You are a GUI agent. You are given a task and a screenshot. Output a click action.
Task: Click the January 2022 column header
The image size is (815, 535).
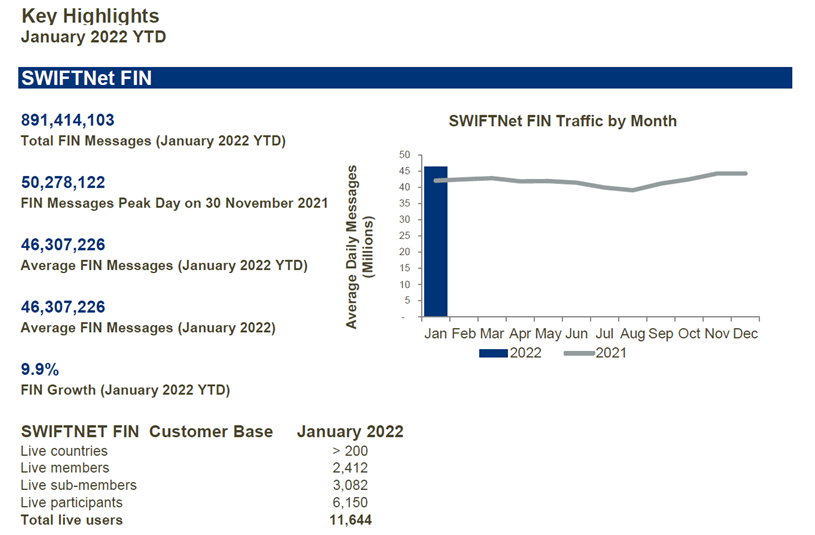350,432
